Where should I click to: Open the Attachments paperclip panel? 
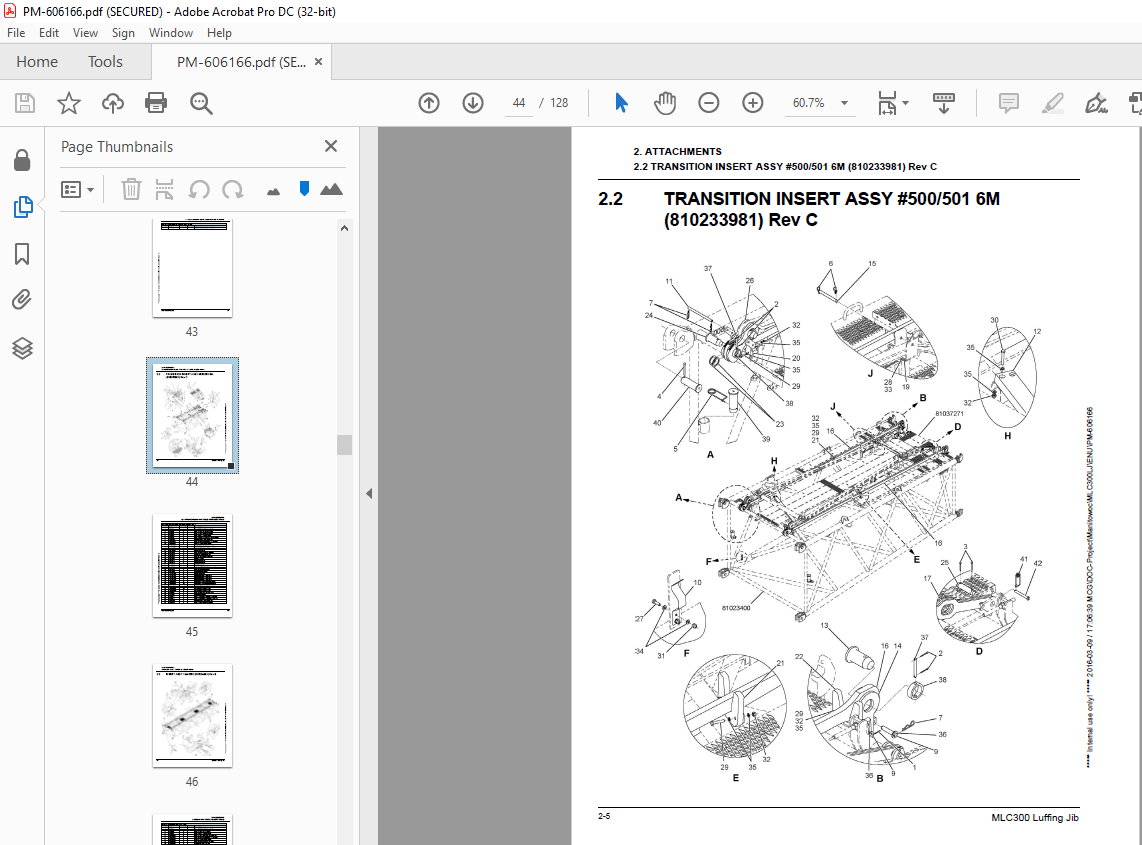pos(23,299)
